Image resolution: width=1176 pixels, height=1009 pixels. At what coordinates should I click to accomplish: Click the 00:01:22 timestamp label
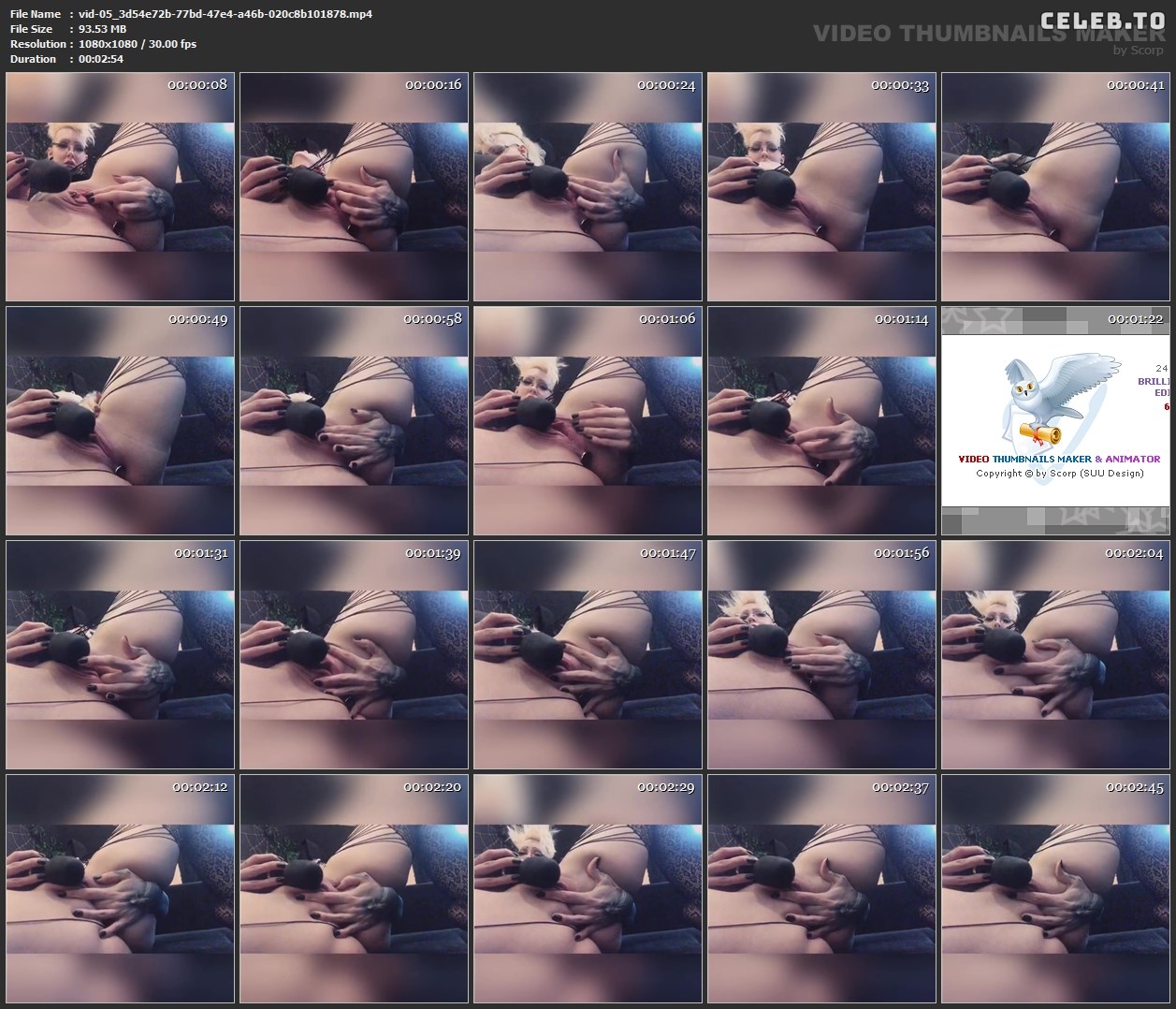pos(1135,319)
